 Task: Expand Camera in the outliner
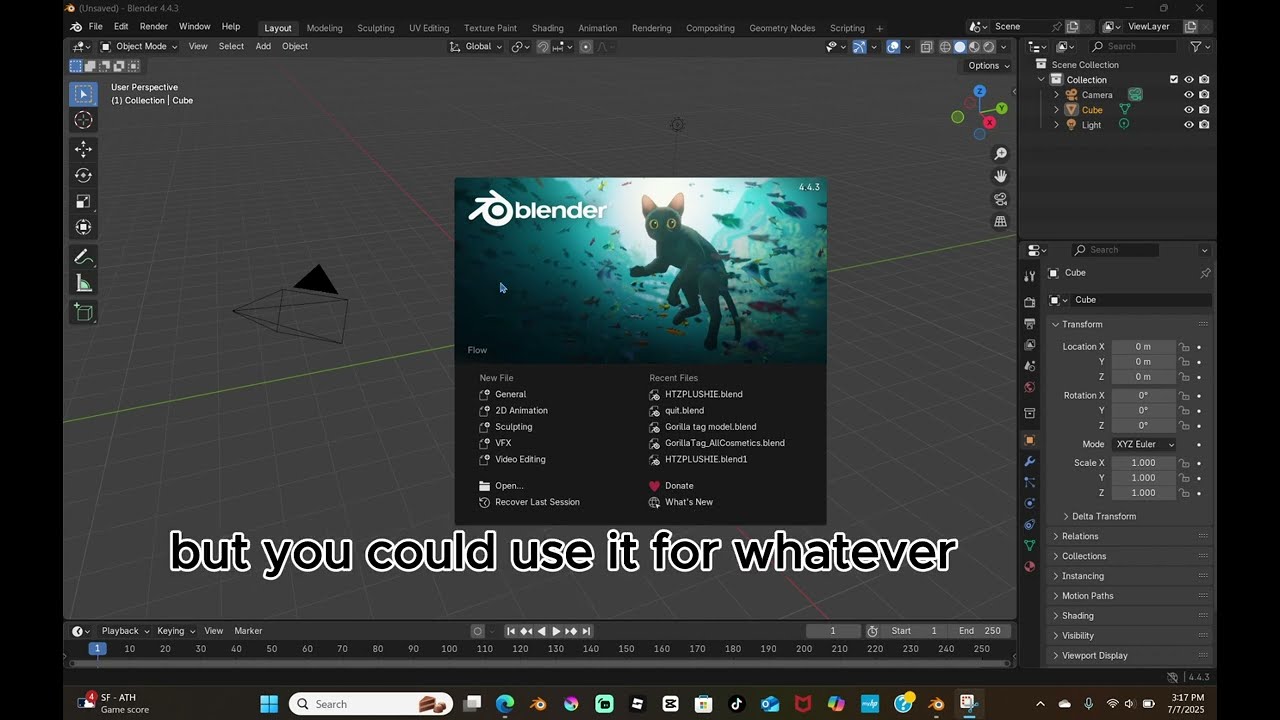click(1056, 95)
